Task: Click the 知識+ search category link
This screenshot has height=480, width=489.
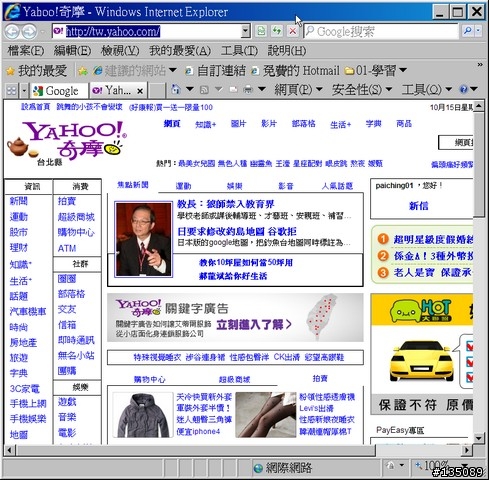Action: [x=206, y=125]
